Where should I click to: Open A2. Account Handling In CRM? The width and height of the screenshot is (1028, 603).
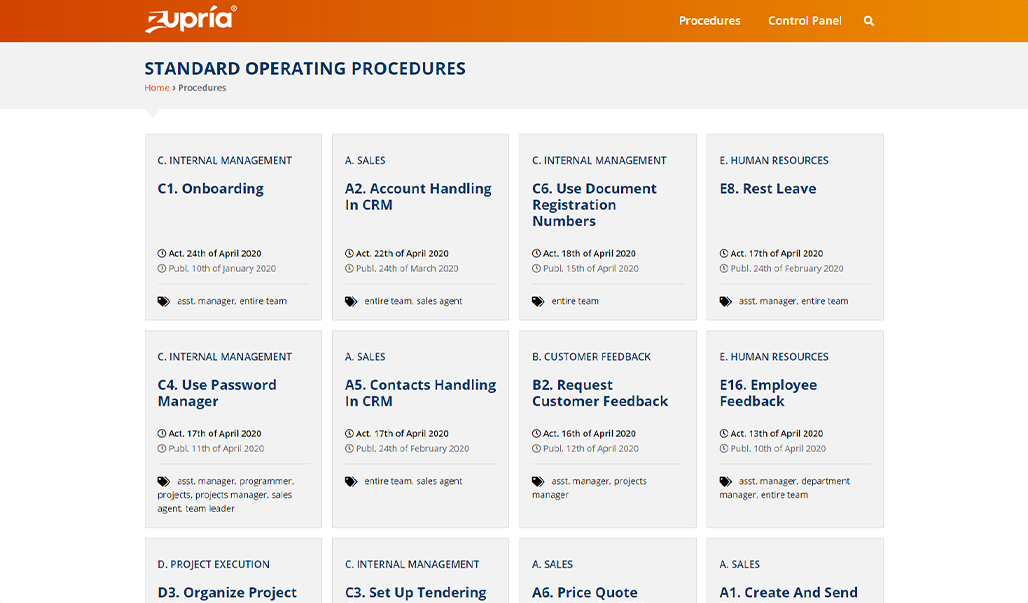click(418, 197)
